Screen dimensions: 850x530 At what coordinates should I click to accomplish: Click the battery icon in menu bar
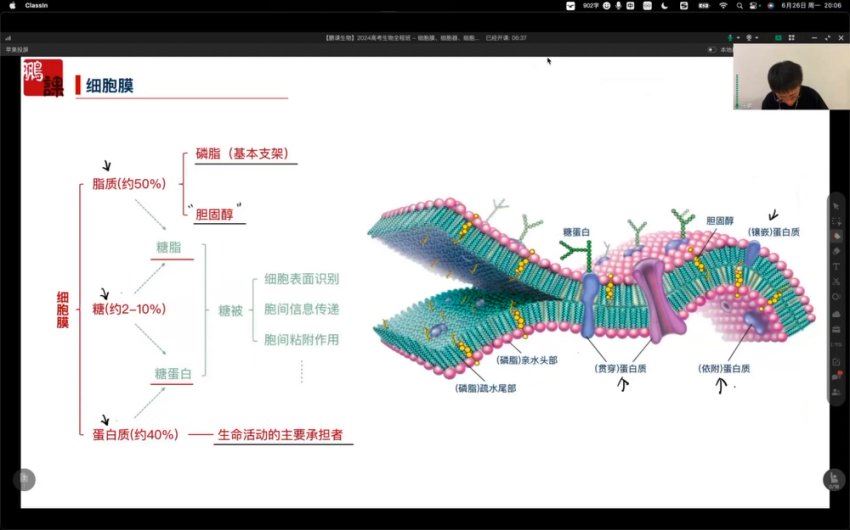704,5
